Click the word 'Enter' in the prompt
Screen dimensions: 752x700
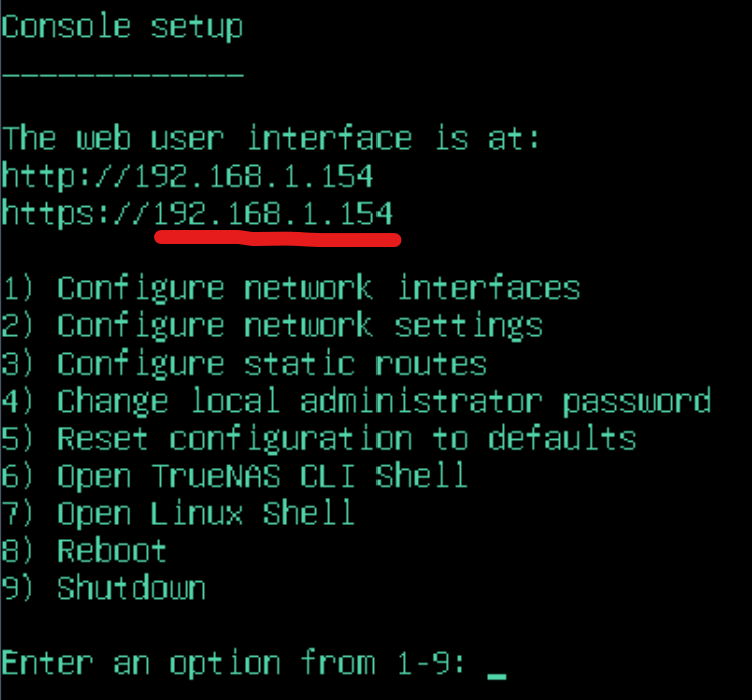46,663
